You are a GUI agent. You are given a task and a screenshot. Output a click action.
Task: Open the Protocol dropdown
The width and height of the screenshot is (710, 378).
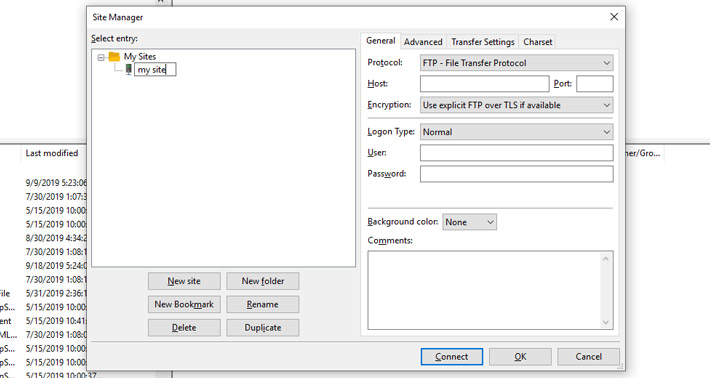click(x=517, y=63)
